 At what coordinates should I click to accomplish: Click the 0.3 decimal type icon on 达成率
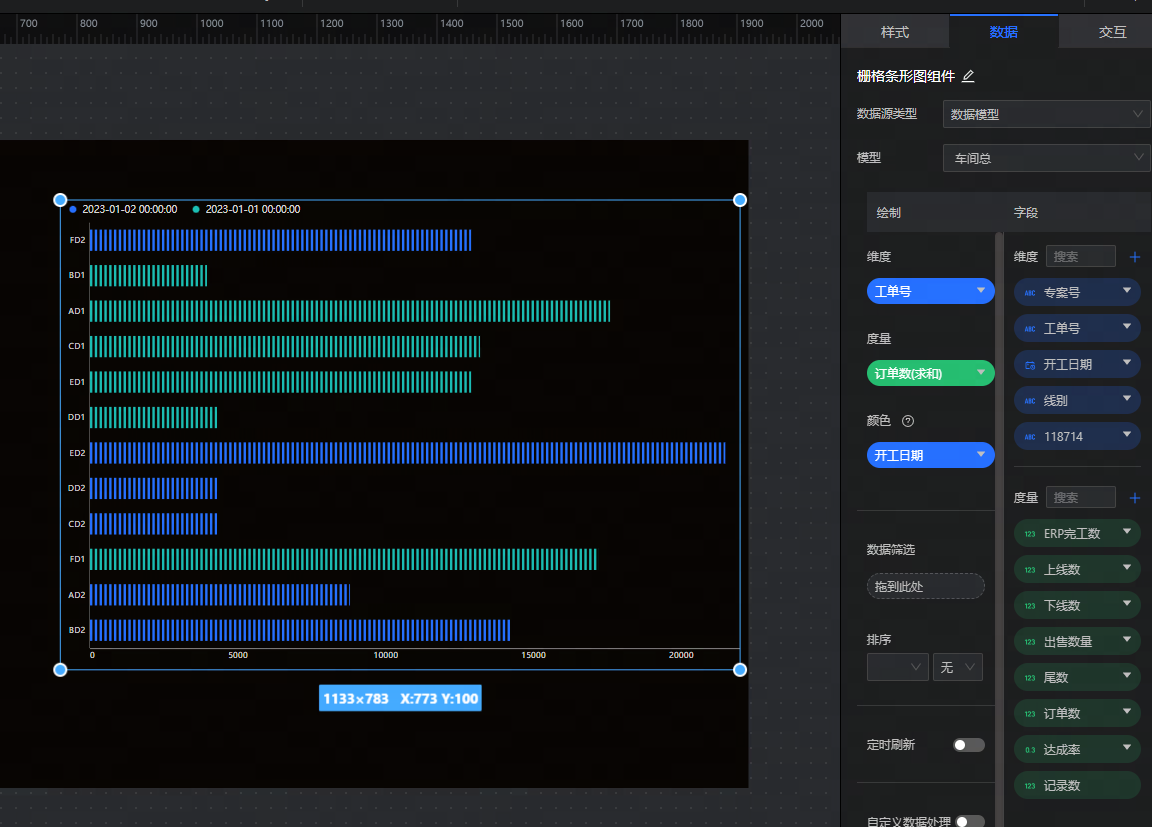[x=1030, y=750]
